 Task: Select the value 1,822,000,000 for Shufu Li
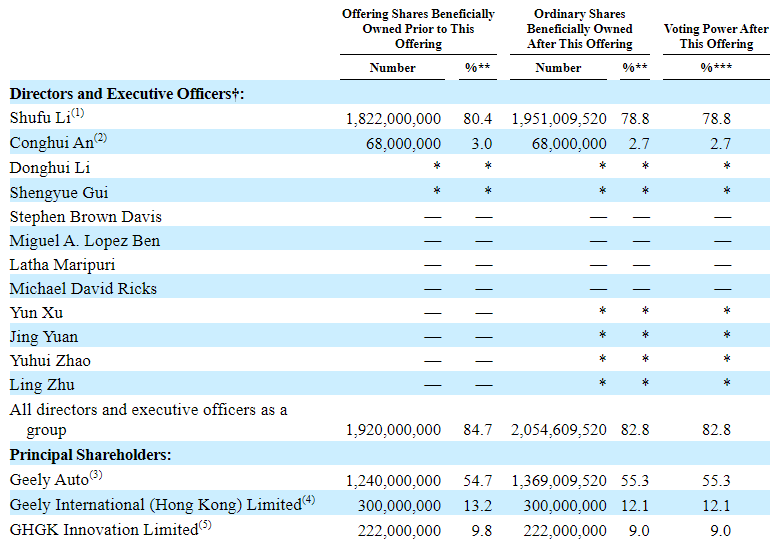393,119
